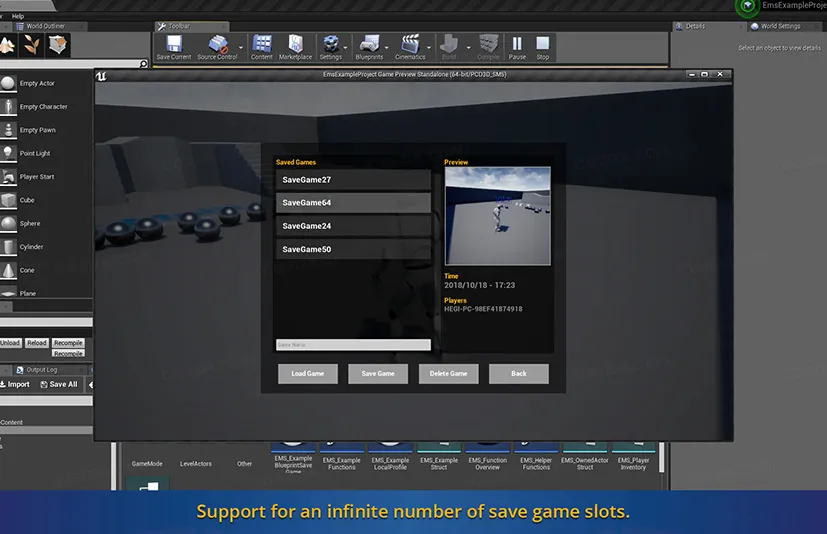Select the EMS_Example Functions asset
The image size is (827, 534).
coord(342,458)
